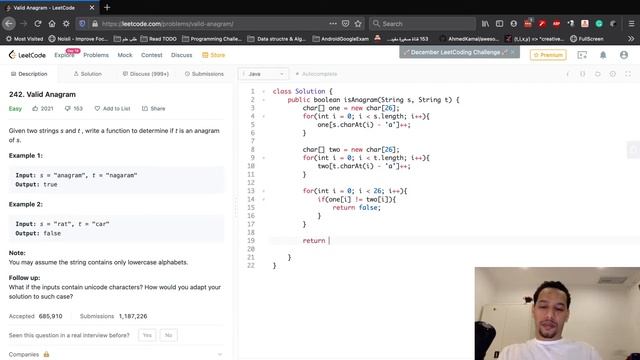Click Add to List
This screenshot has height=360, width=640.
pyautogui.click(x=112, y=109)
